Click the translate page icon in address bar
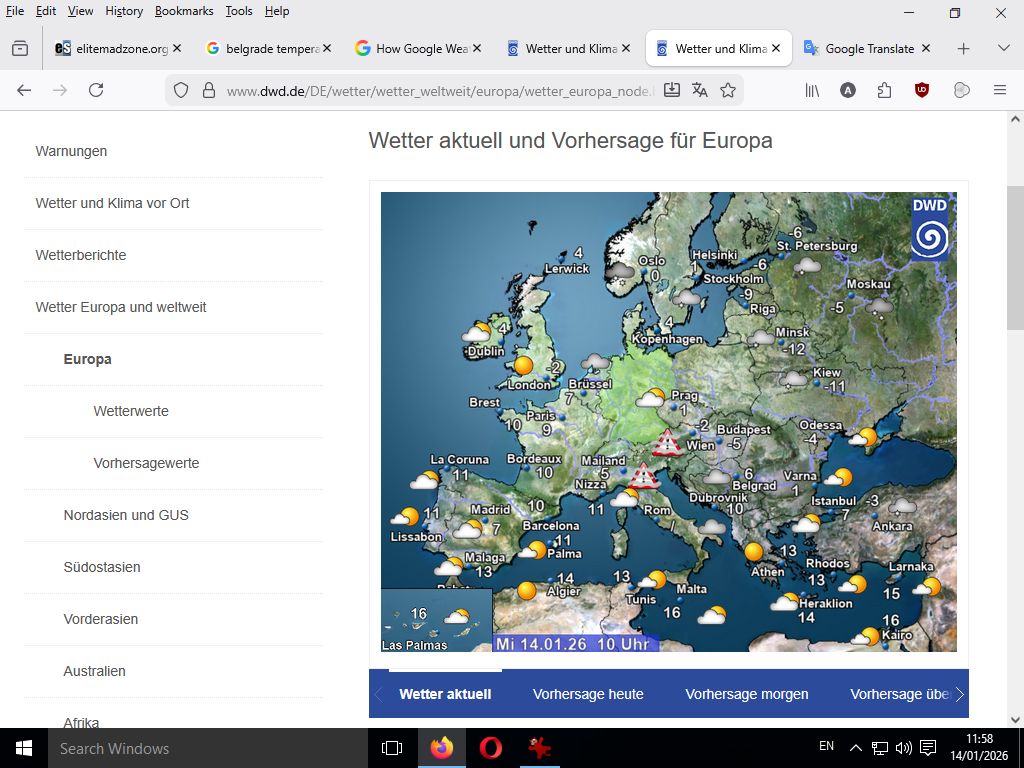 tap(700, 90)
